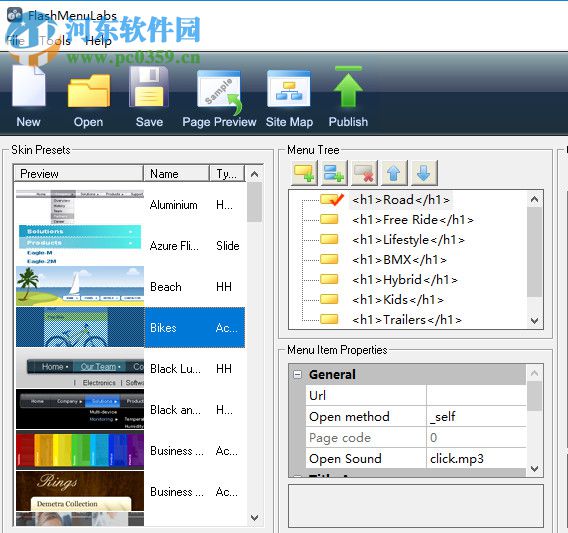
Task: Select the <h1>BMX</h1> tree item
Action: (399, 259)
